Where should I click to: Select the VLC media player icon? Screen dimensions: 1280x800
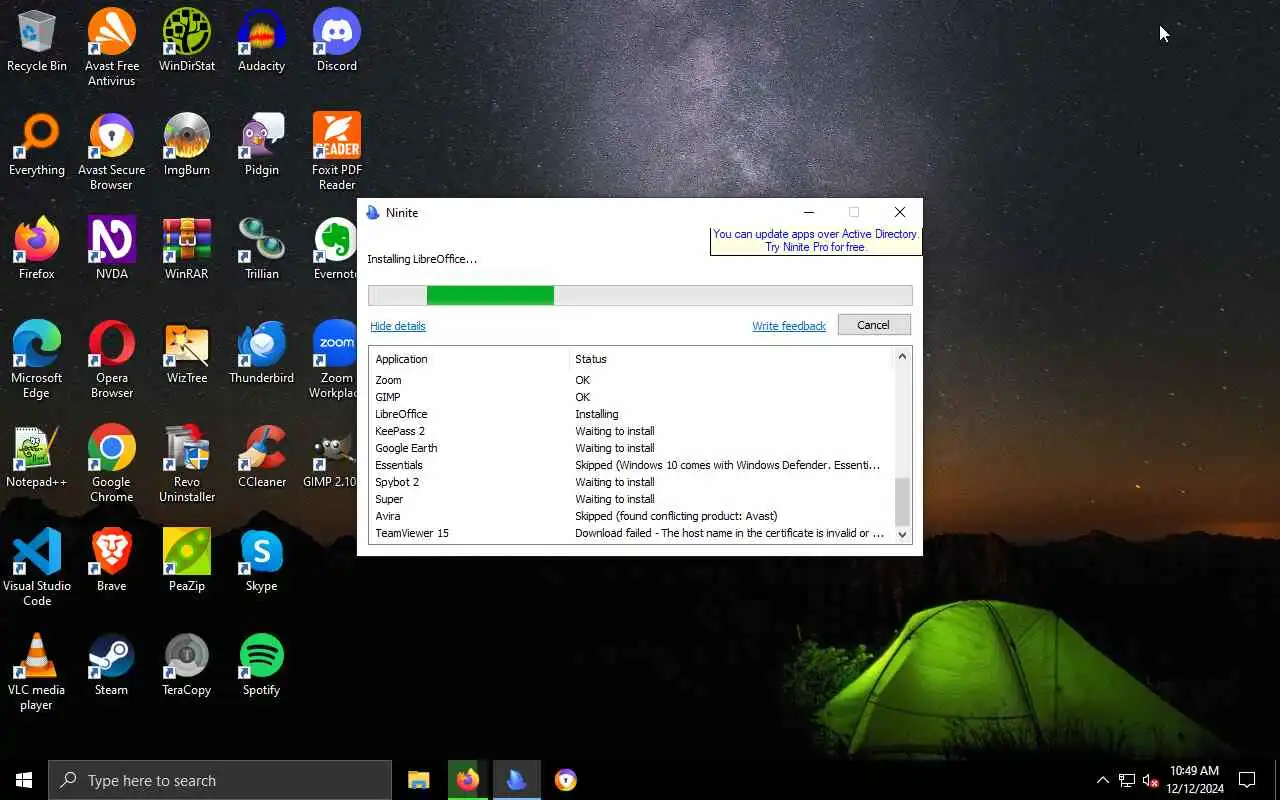37,672
